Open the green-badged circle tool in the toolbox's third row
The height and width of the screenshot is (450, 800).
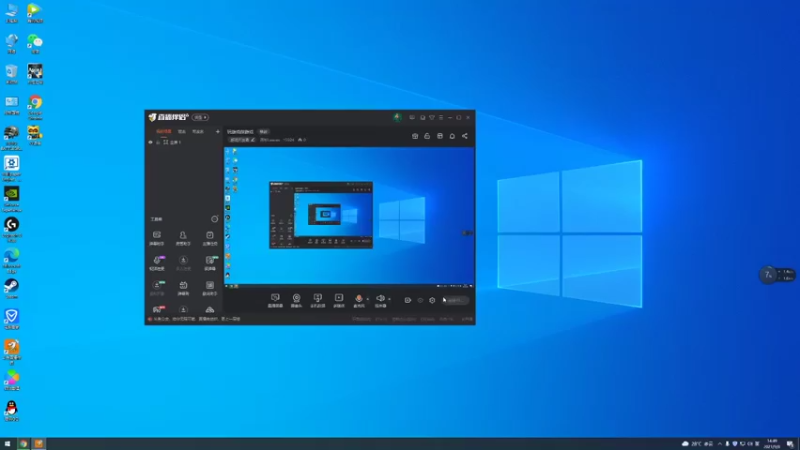[x=157, y=288]
